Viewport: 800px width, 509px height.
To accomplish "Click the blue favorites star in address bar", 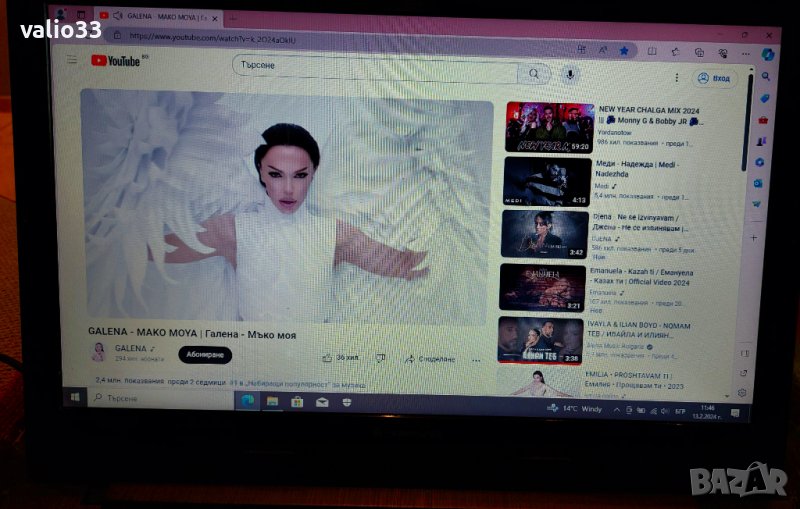I will (624, 50).
